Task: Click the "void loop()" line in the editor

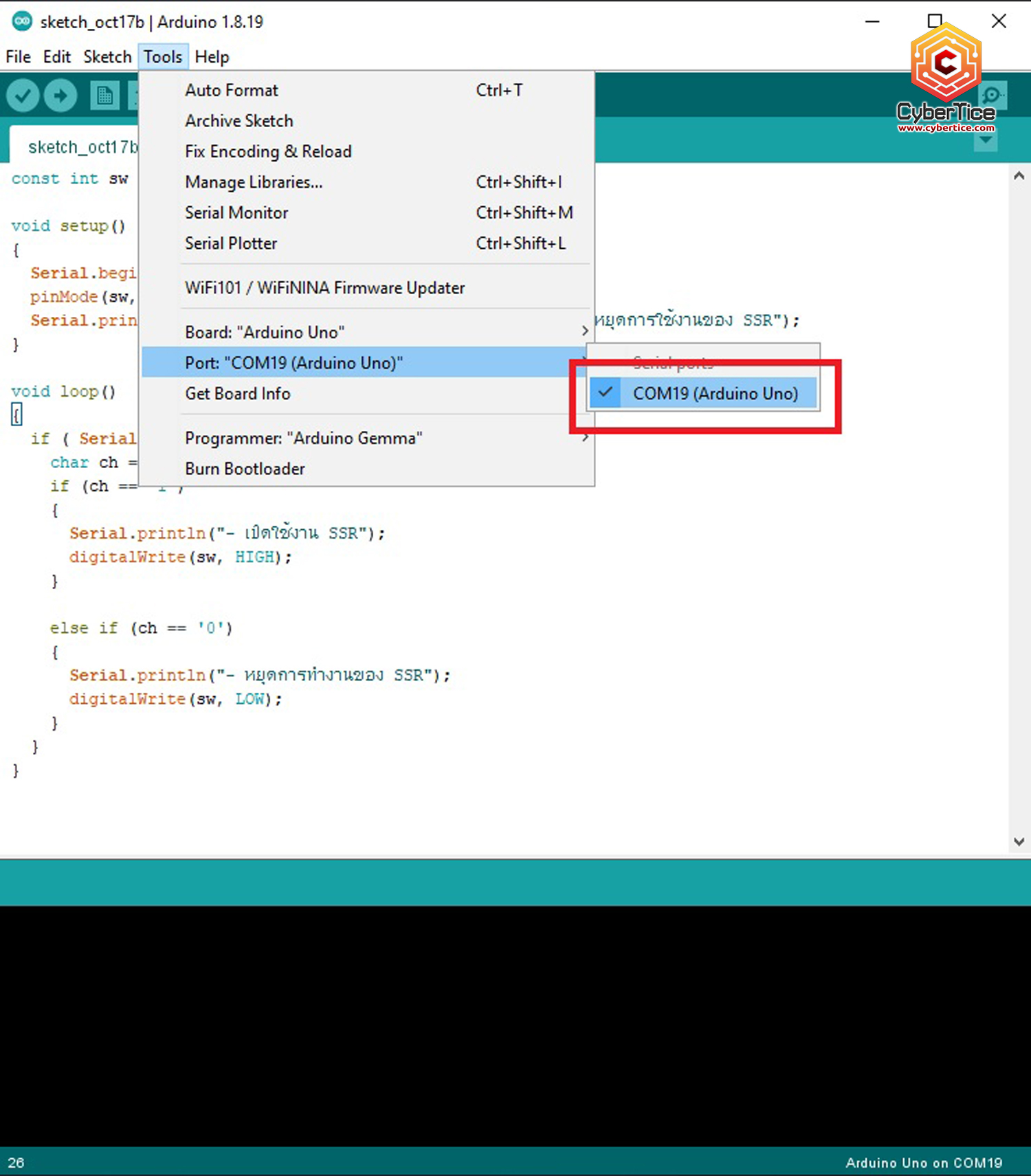Action: [63, 391]
